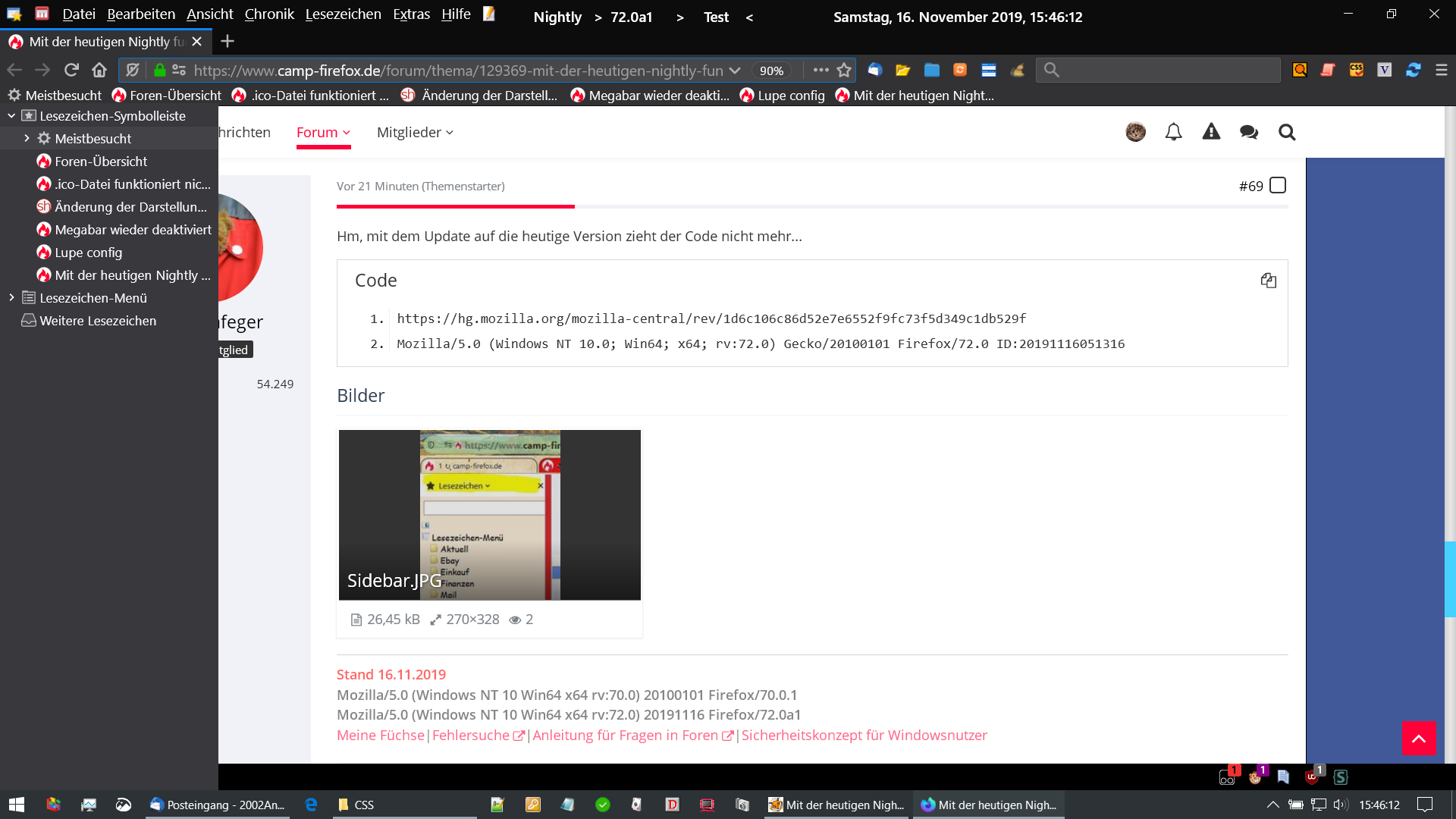The width and height of the screenshot is (1456, 819).
Task: Open the forum conversations chat icon
Action: pyautogui.click(x=1248, y=132)
